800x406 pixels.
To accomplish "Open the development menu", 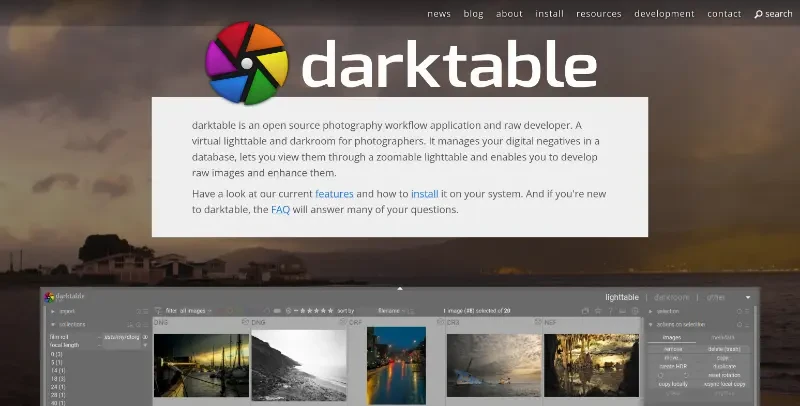I will point(664,14).
